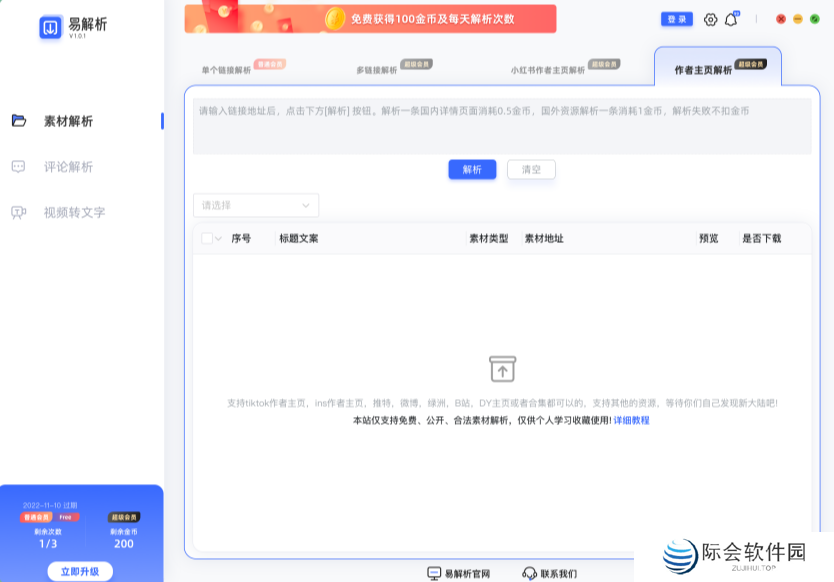
Task: Visit 易解析官网 via the monitor icon
Action: click(432, 572)
